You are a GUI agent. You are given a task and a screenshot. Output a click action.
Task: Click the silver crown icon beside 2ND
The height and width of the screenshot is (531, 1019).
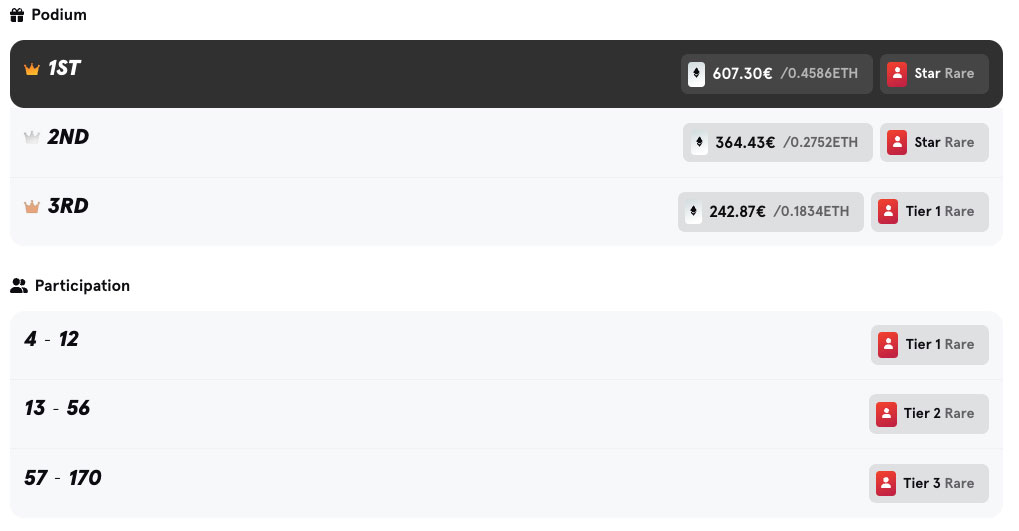click(32, 137)
